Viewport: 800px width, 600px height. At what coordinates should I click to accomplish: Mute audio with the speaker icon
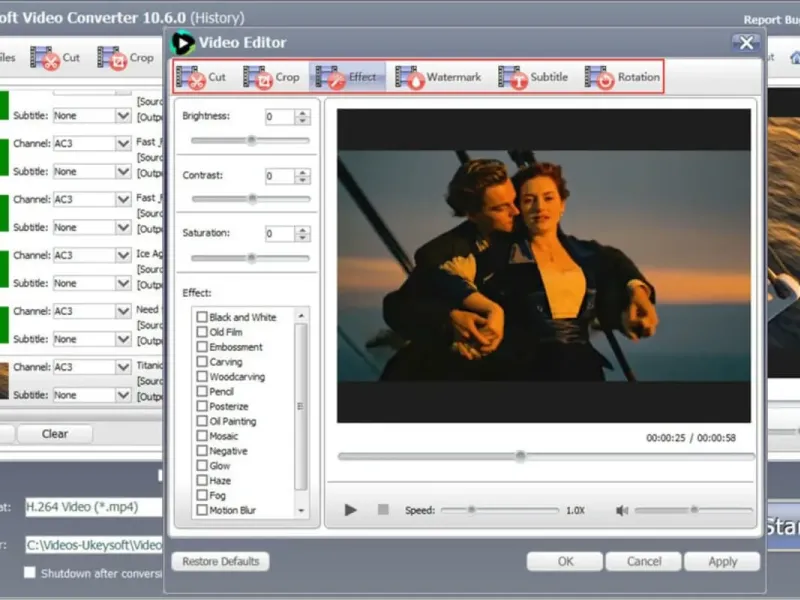(621, 510)
